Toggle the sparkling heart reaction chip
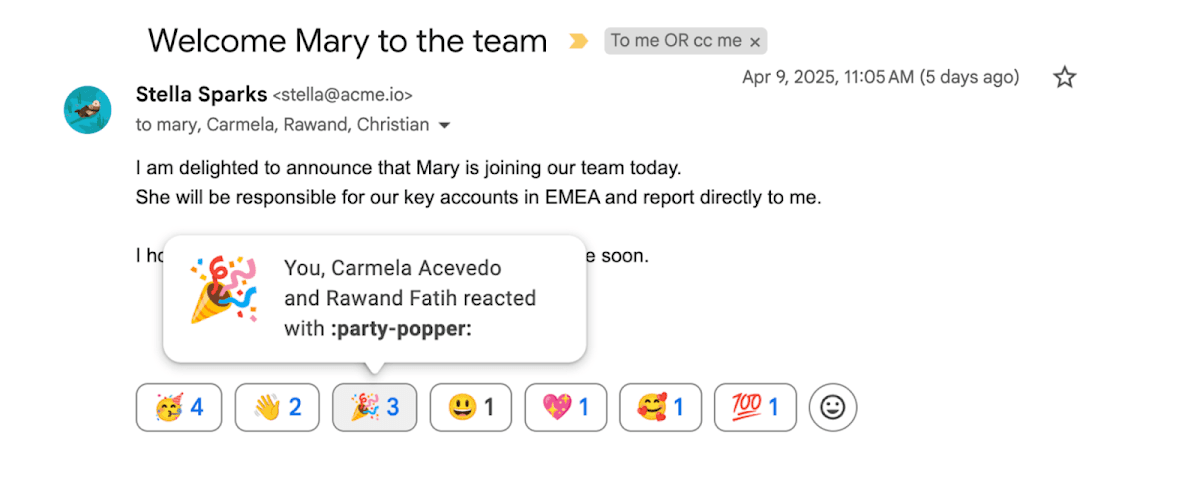 pos(565,407)
